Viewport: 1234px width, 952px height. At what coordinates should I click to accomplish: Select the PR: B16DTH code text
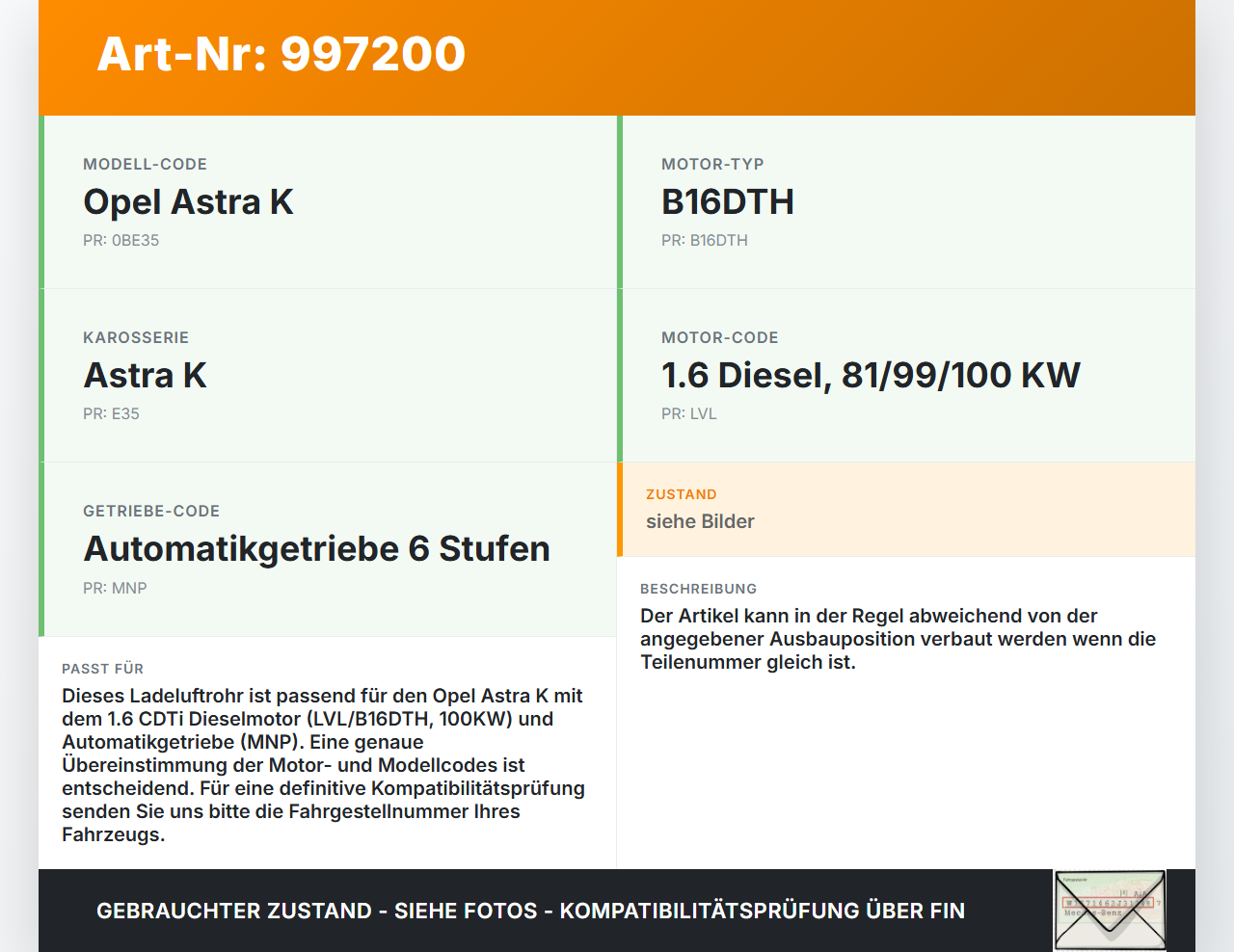[705, 240]
